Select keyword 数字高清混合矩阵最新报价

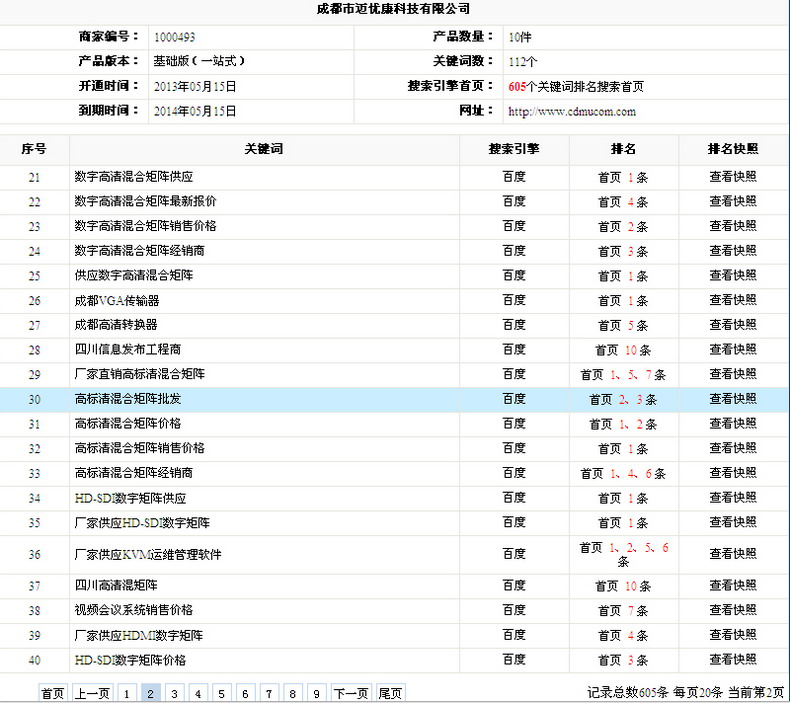pyautogui.click(x=146, y=202)
